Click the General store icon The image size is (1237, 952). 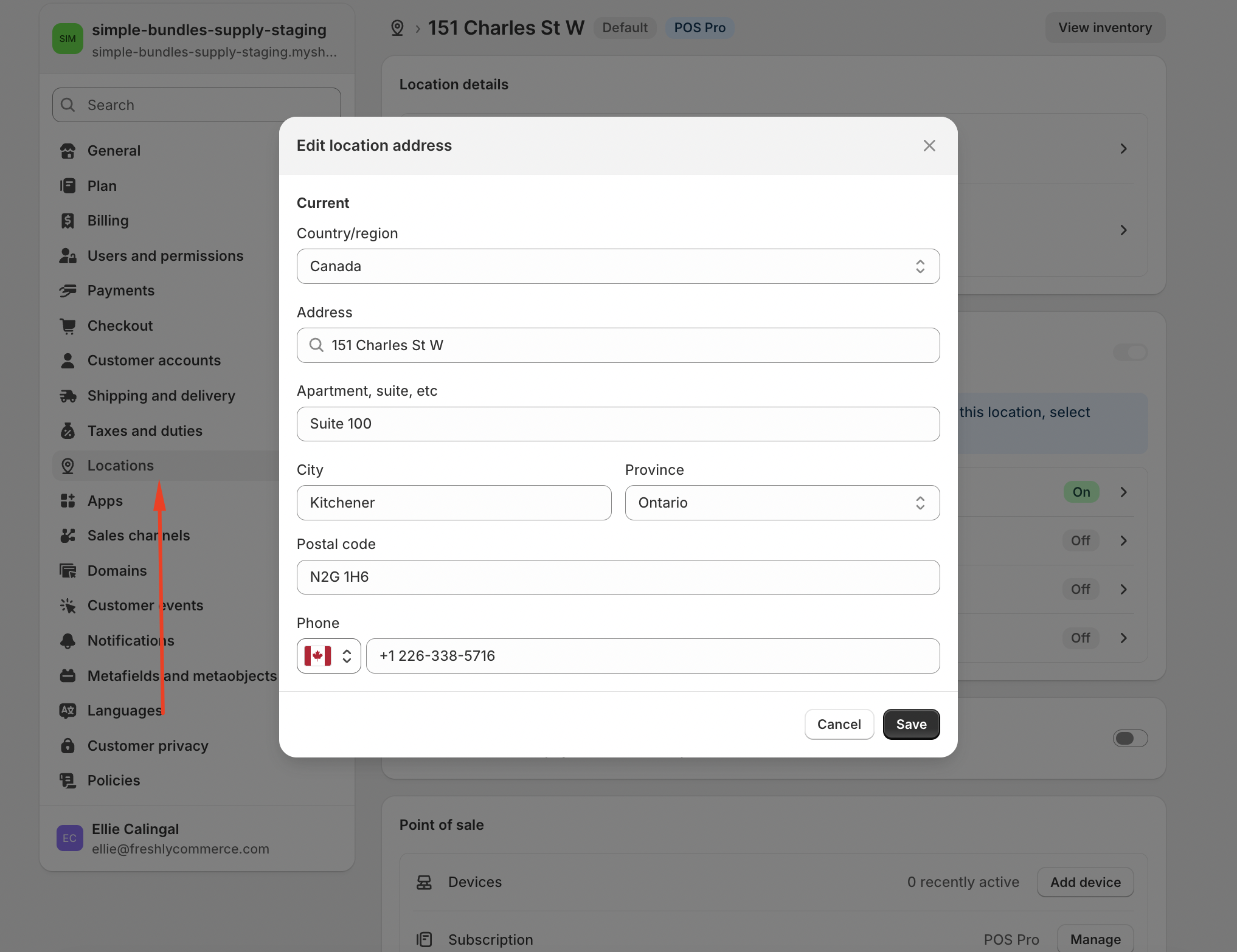tap(68, 151)
